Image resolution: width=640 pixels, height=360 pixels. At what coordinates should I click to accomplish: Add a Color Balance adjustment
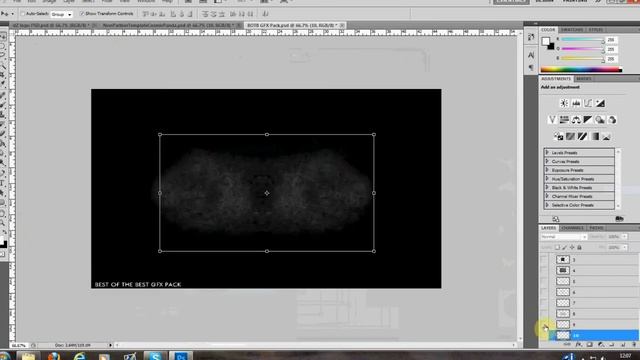tap(576, 120)
